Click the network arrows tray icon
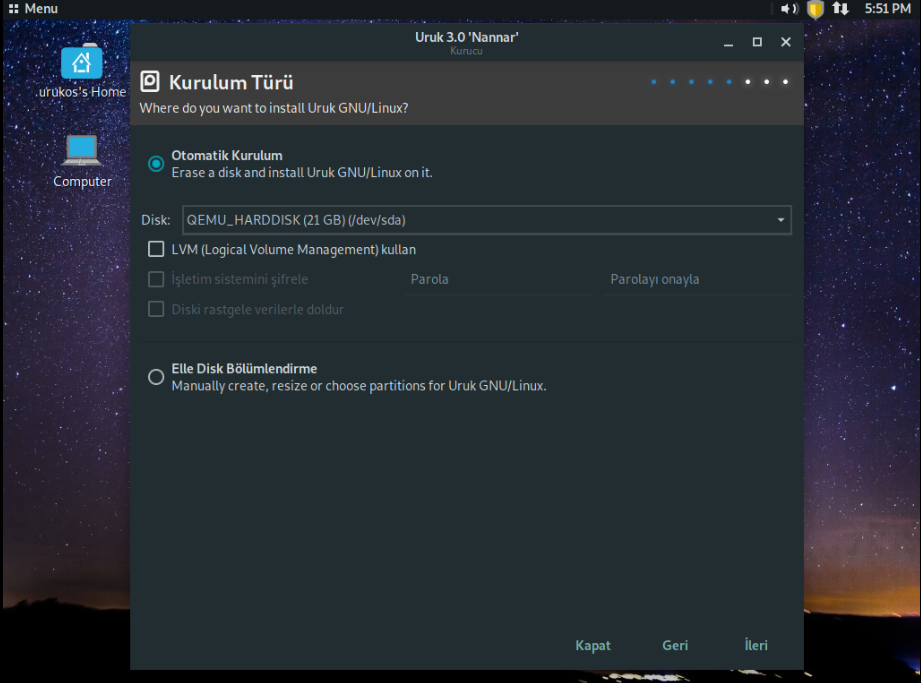The width and height of the screenshot is (921, 683). coord(841,9)
